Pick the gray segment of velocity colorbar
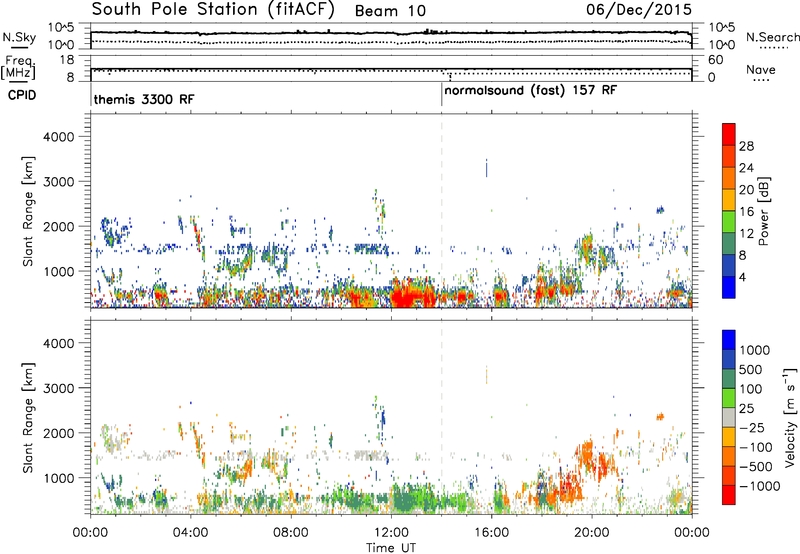The width and height of the screenshot is (800, 554). click(729, 417)
